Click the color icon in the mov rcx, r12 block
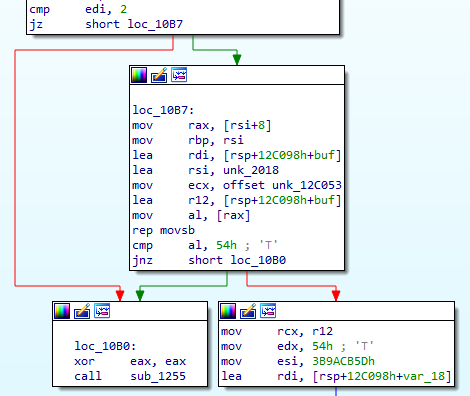This screenshot has width=470, height=396. 228,311
